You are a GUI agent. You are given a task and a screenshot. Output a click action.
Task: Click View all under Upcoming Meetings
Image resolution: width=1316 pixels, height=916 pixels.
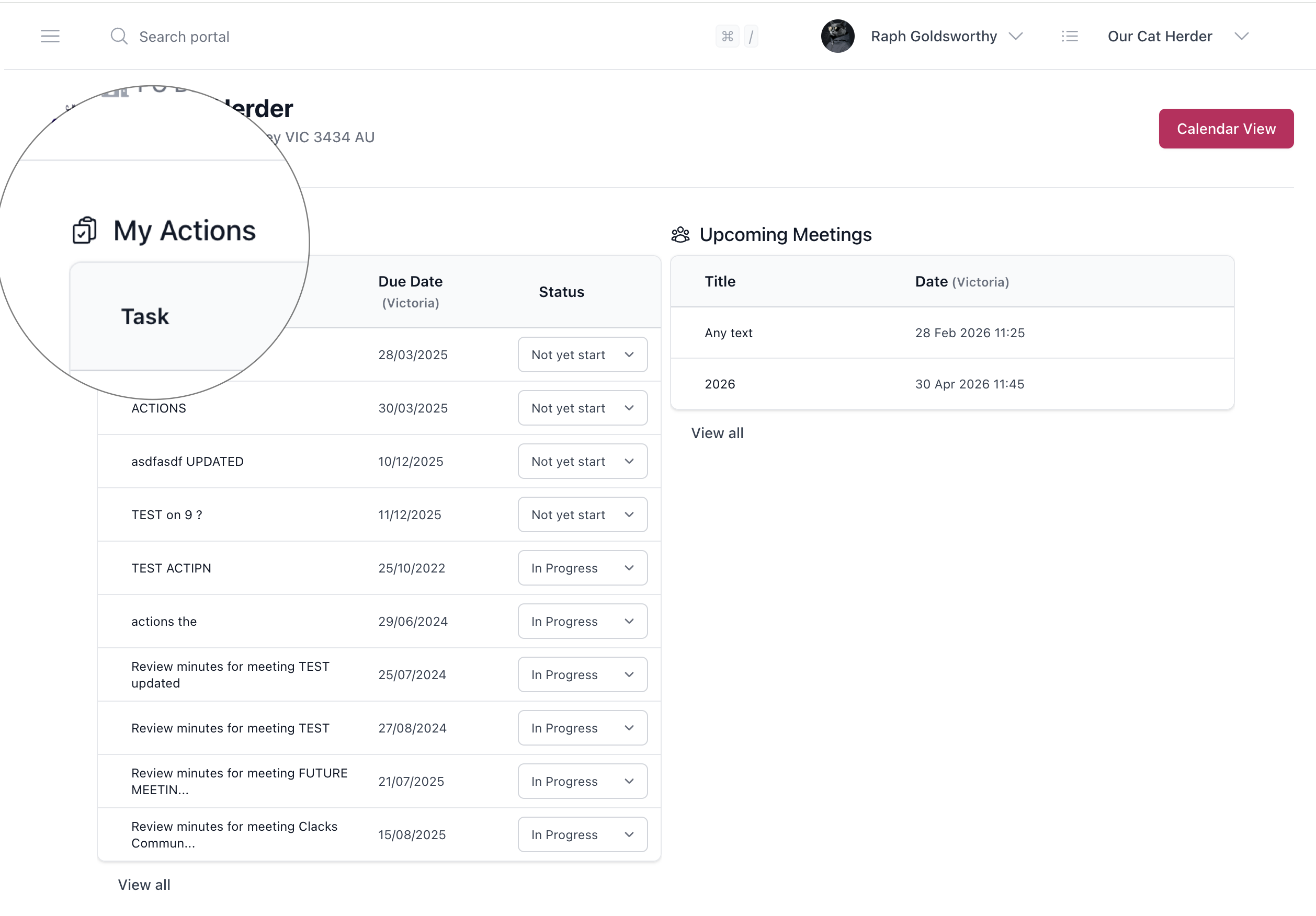(717, 432)
